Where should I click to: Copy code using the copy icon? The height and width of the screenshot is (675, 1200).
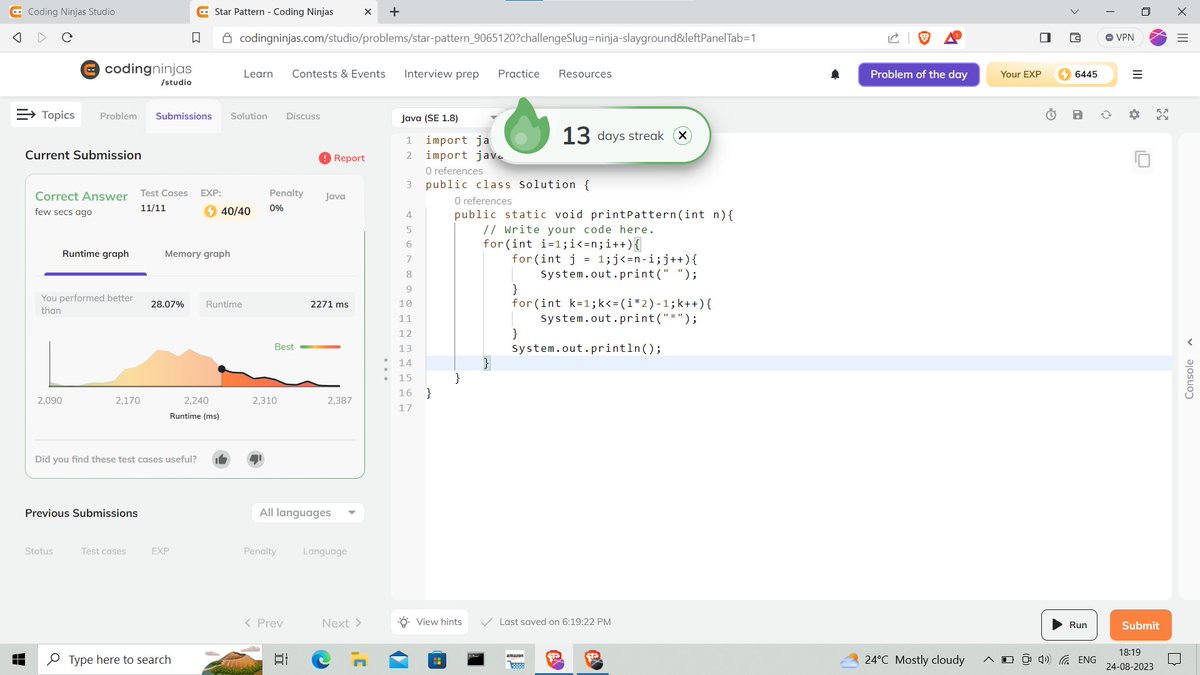click(1143, 159)
